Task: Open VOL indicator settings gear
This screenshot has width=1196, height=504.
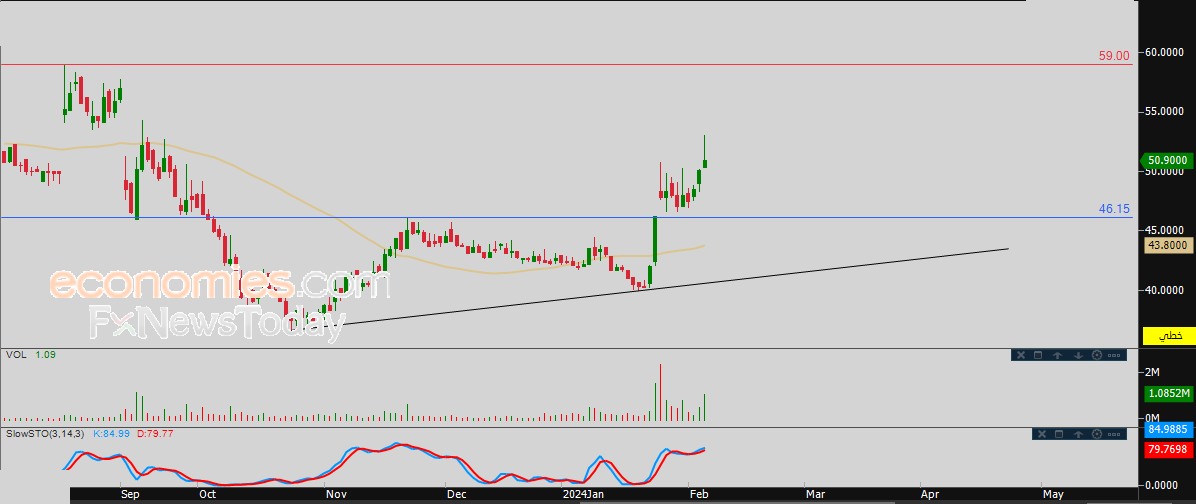Action: pyautogui.click(x=1097, y=355)
